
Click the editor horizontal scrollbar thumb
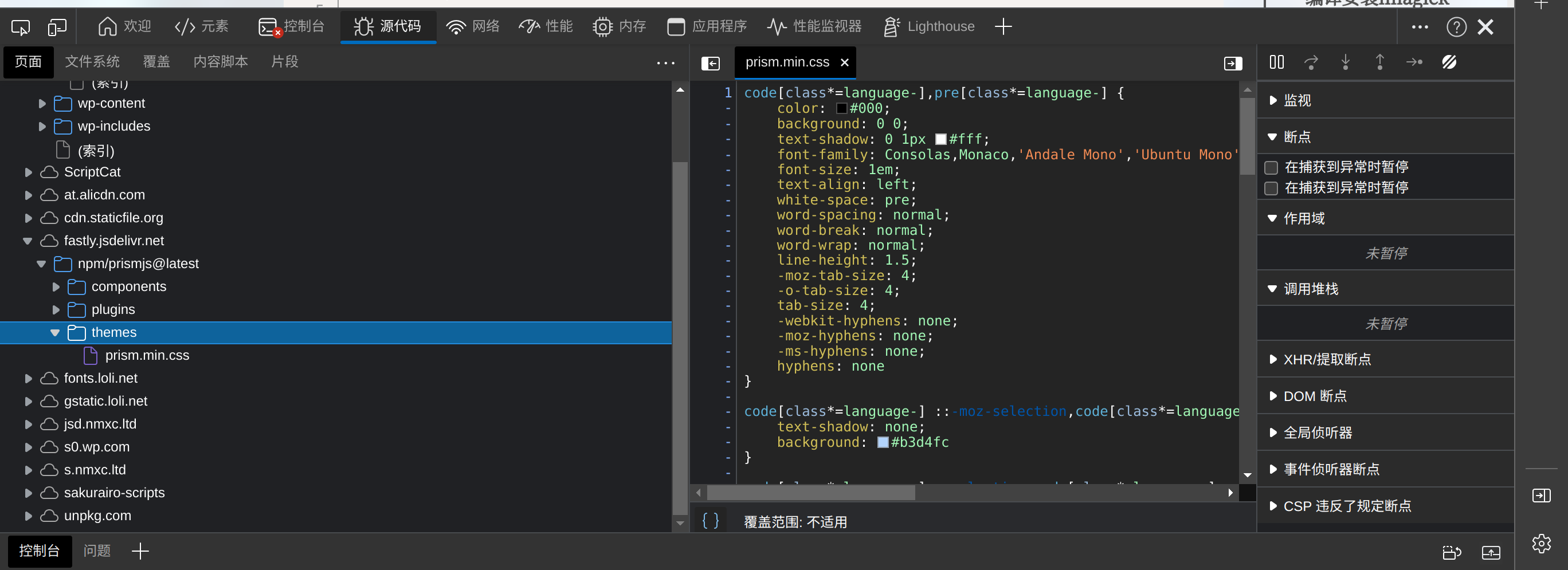811,493
